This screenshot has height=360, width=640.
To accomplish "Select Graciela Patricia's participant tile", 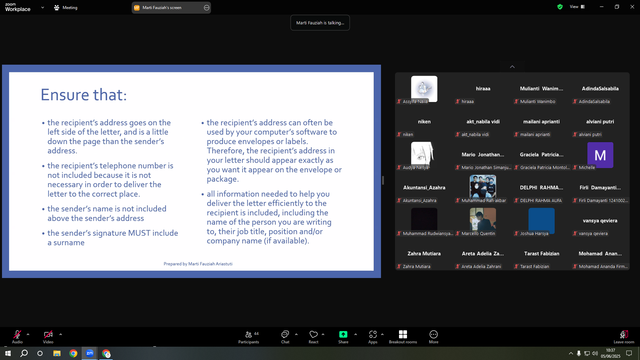I will (x=541, y=155).
